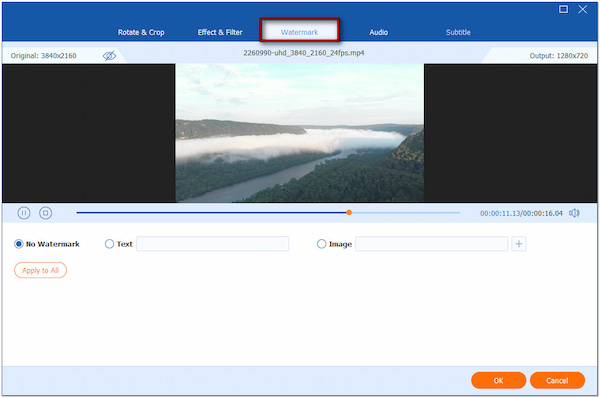Image resolution: width=600 pixels, height=398 pixels.
Task: Open the Subtitle tab
Action: pyautogui.click(x=458, y=32)
